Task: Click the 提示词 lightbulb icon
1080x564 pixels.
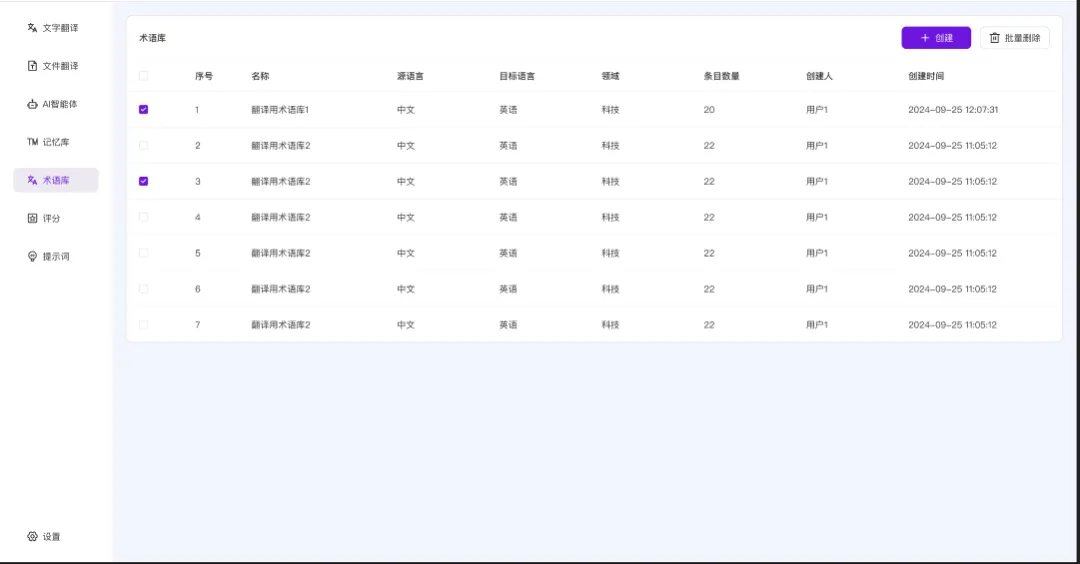Action: coord(32,257)
